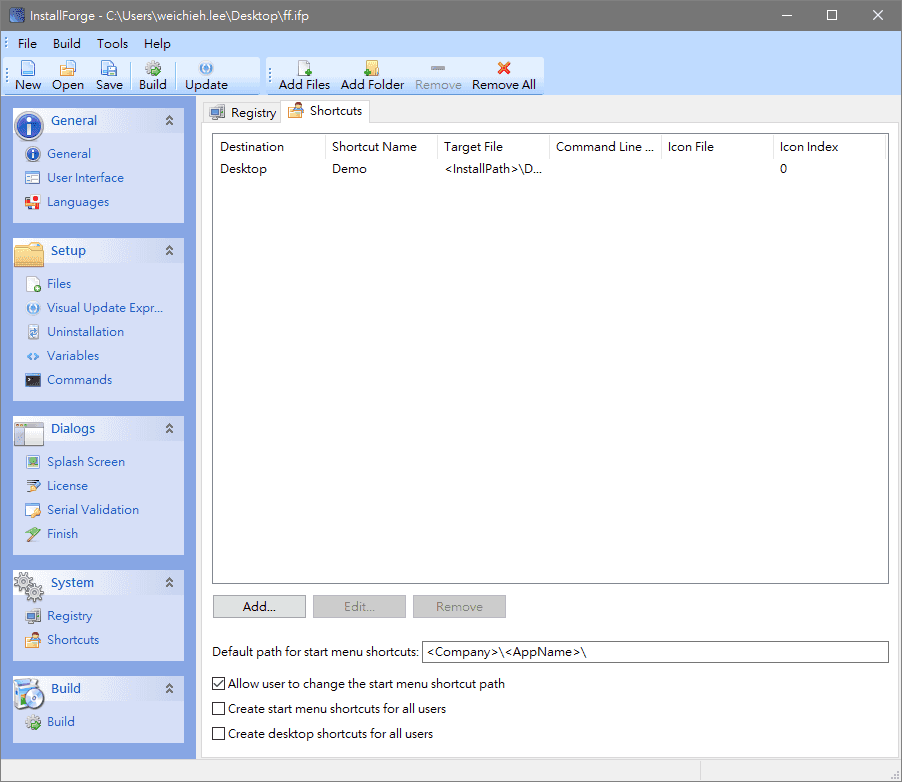Collapse the Setup sidebar section
This screenshot has width=902, height=782.
169,251
